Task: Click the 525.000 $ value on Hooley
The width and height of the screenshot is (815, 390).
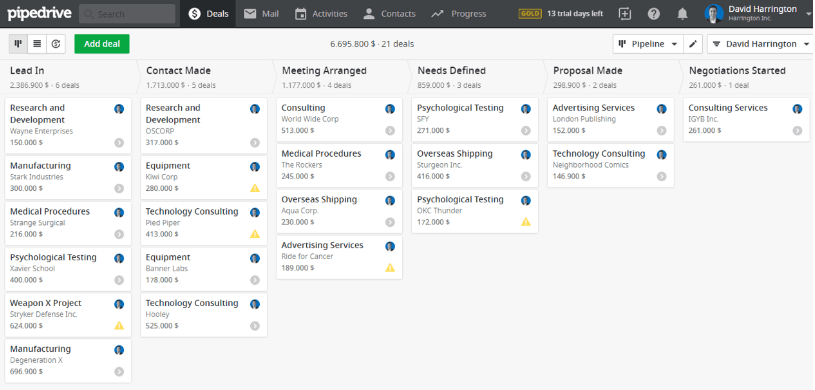Action: click(x=162, y=326)
